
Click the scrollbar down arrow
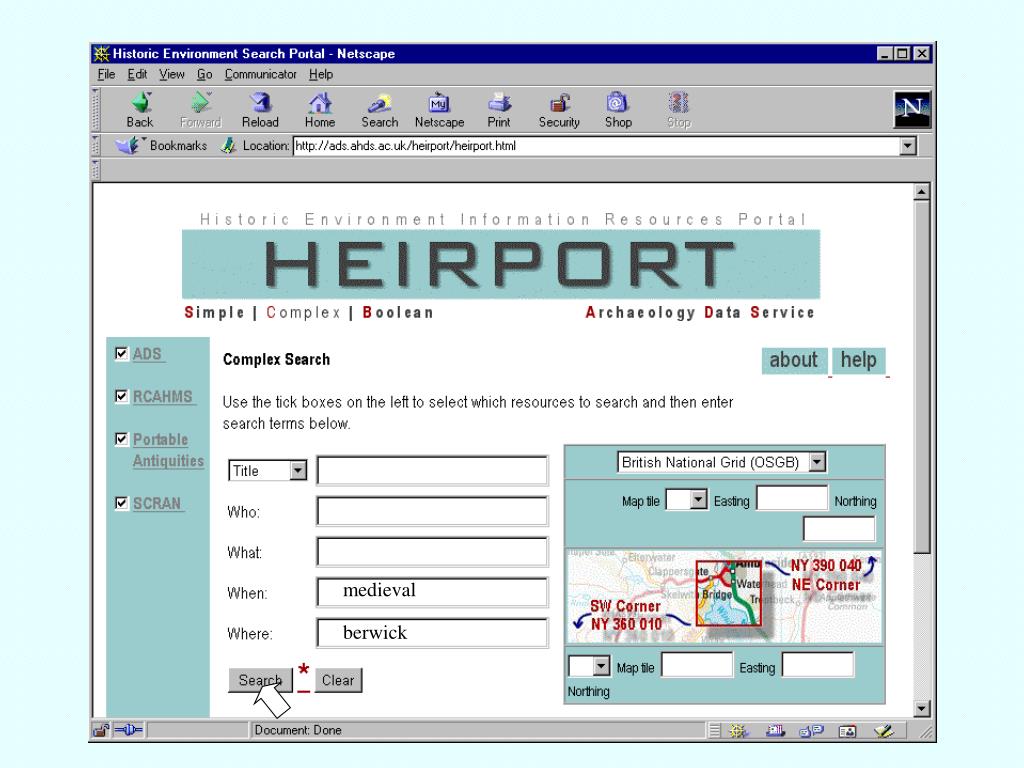[921, 709]
